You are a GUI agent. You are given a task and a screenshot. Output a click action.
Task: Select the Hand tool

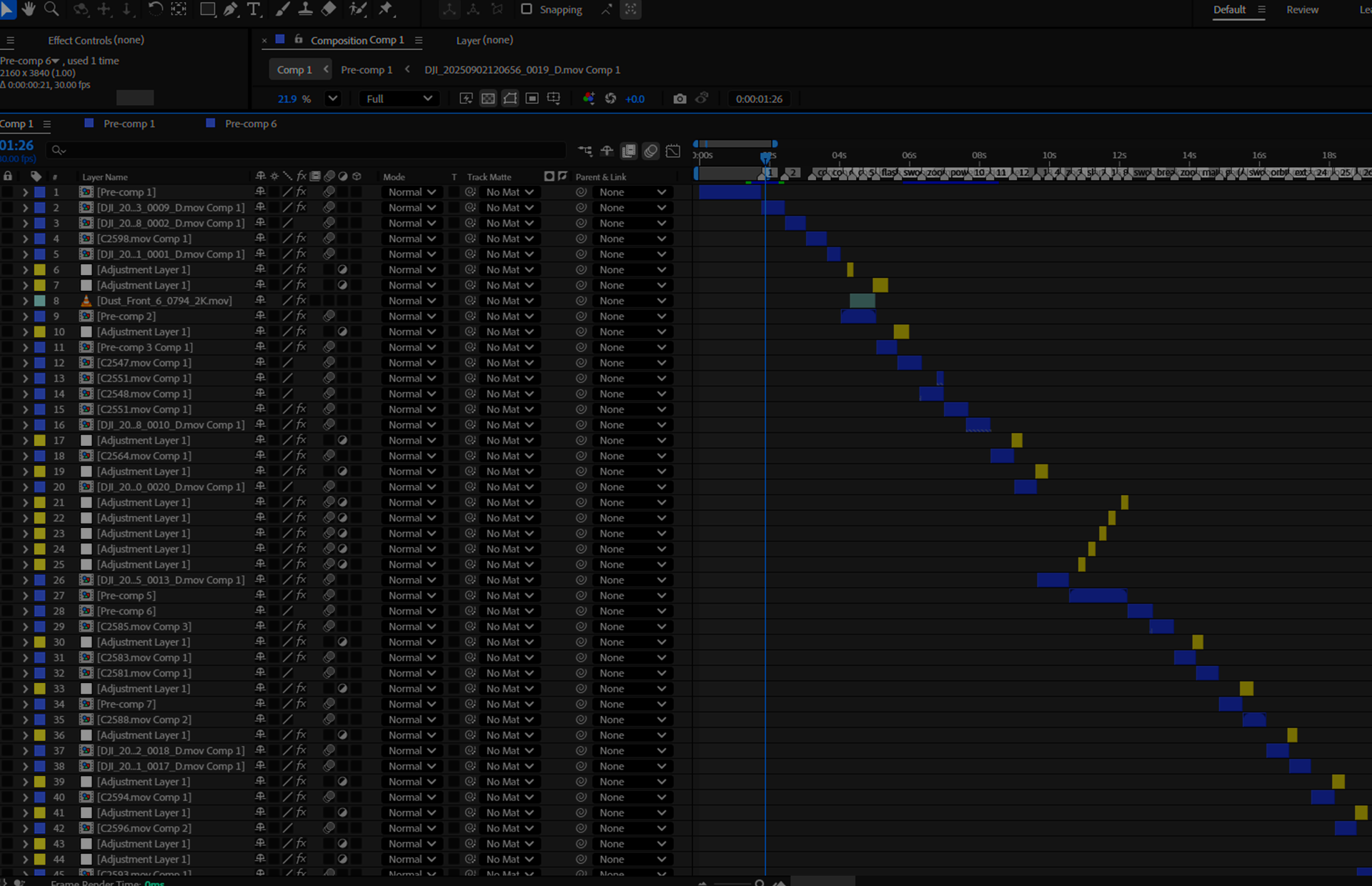coord(29,9)
